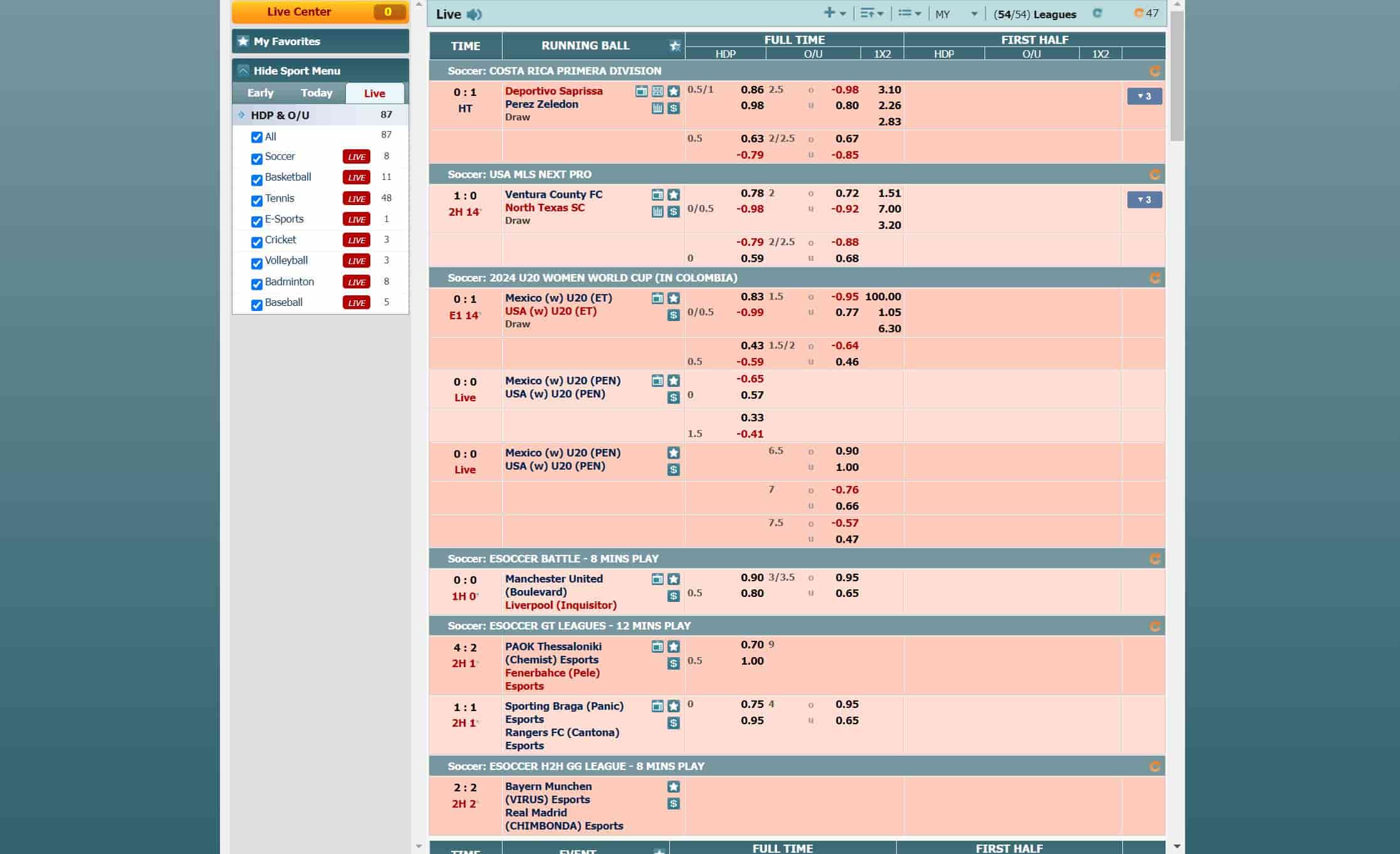Favorite the Bayern Munchen (VIRUS) Esports match
Image resolution: width=1400 pixels, height=854 pixels.
click(674, 787)
